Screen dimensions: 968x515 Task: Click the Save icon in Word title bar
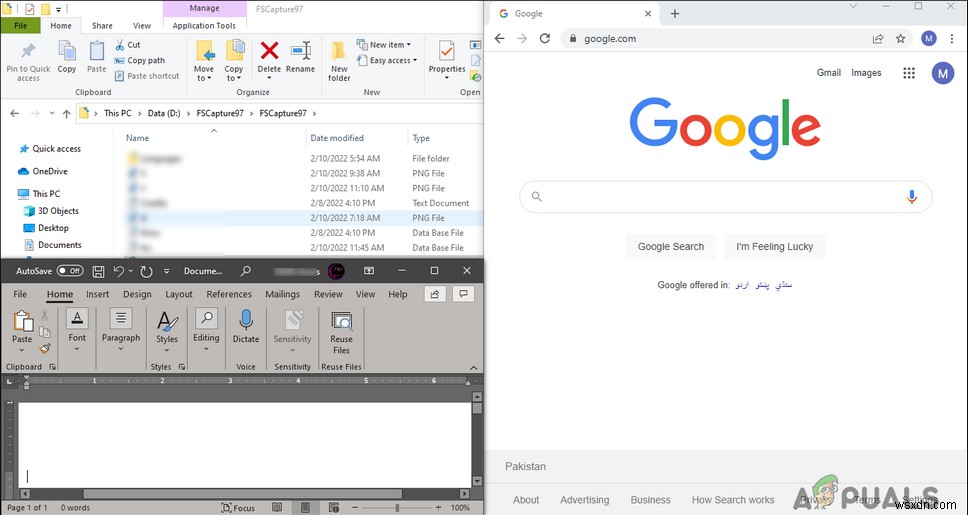point(98,271)
